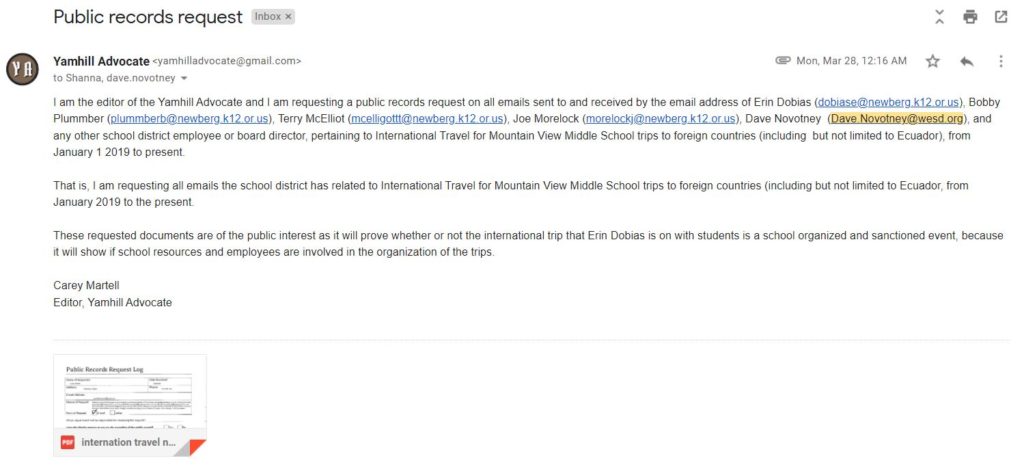Click sender name Yamhill Advocate

pyautogui.click(x=101, y=61)
